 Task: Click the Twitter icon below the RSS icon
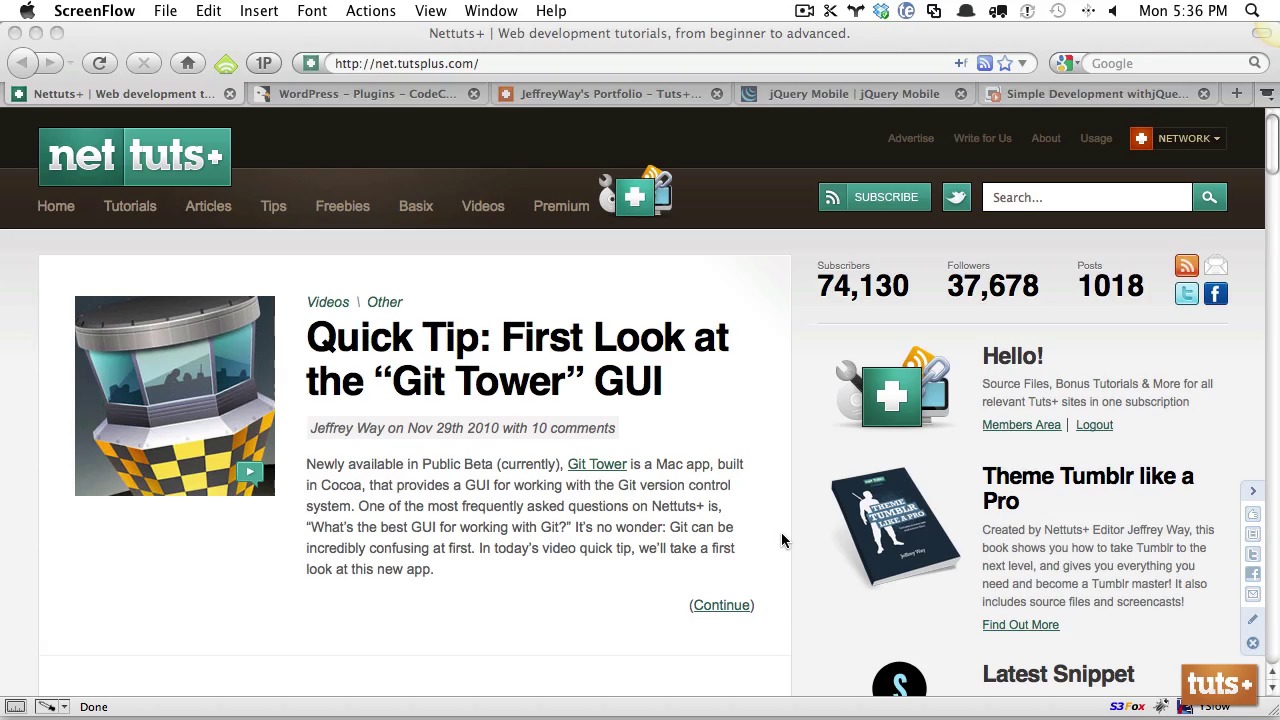pyautogui.click(x=1186, y=294)
